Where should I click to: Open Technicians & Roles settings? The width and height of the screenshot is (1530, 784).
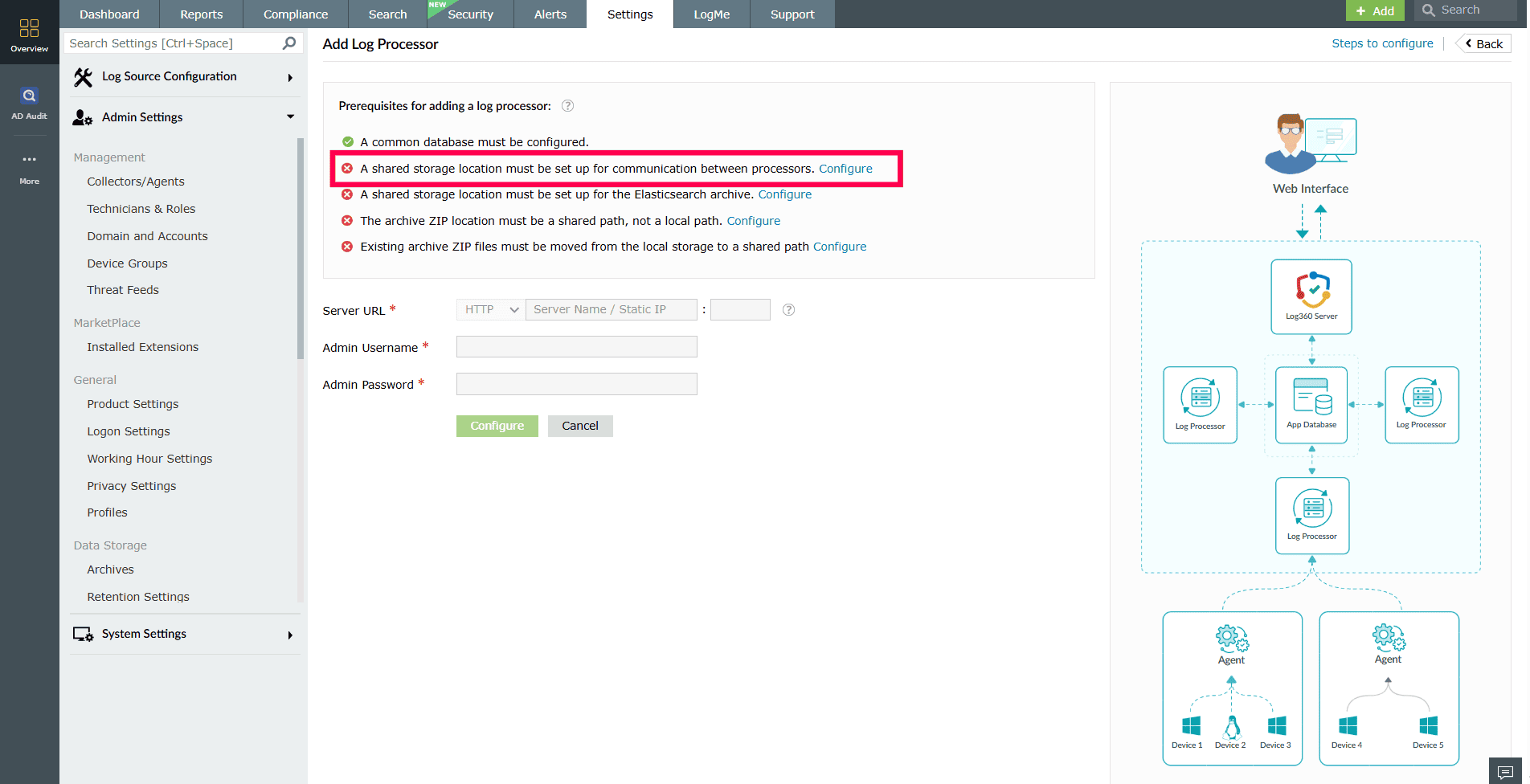(141, 209)
